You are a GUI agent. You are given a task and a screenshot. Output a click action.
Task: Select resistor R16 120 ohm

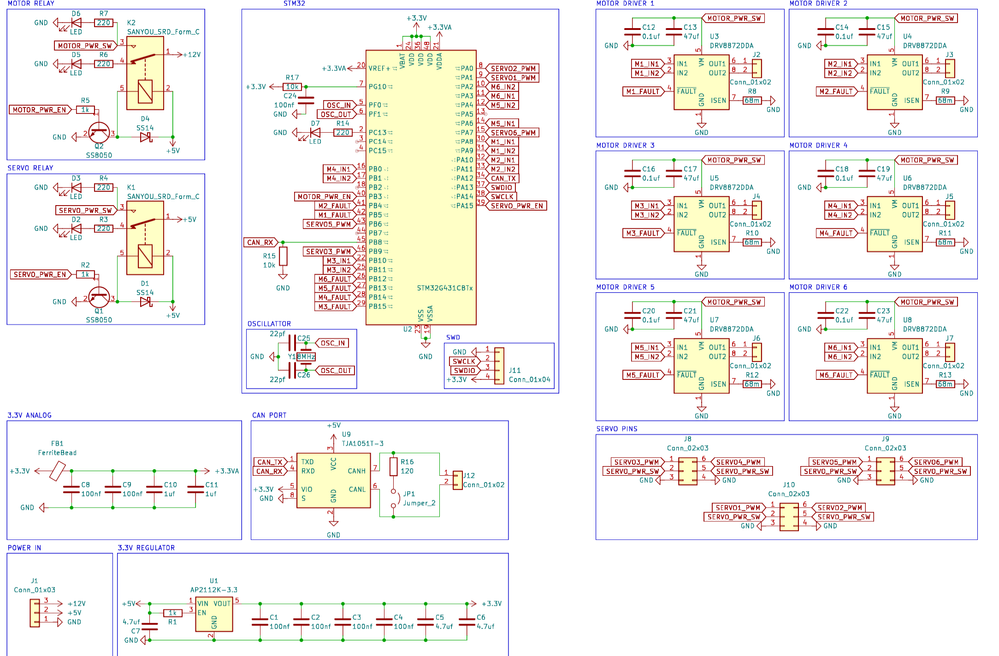(393, 466)
